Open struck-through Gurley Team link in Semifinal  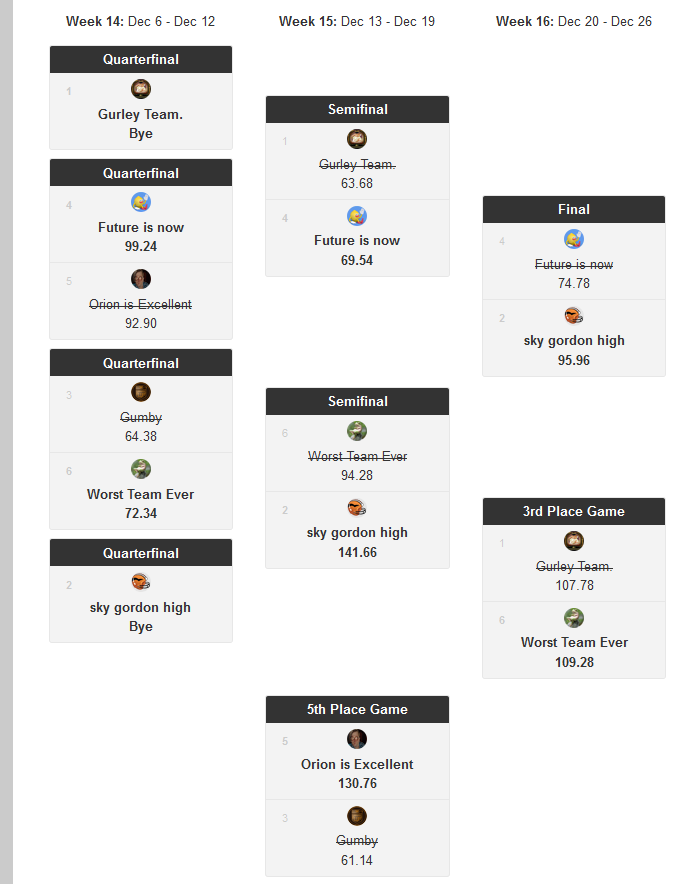click(x=357, y=165)
